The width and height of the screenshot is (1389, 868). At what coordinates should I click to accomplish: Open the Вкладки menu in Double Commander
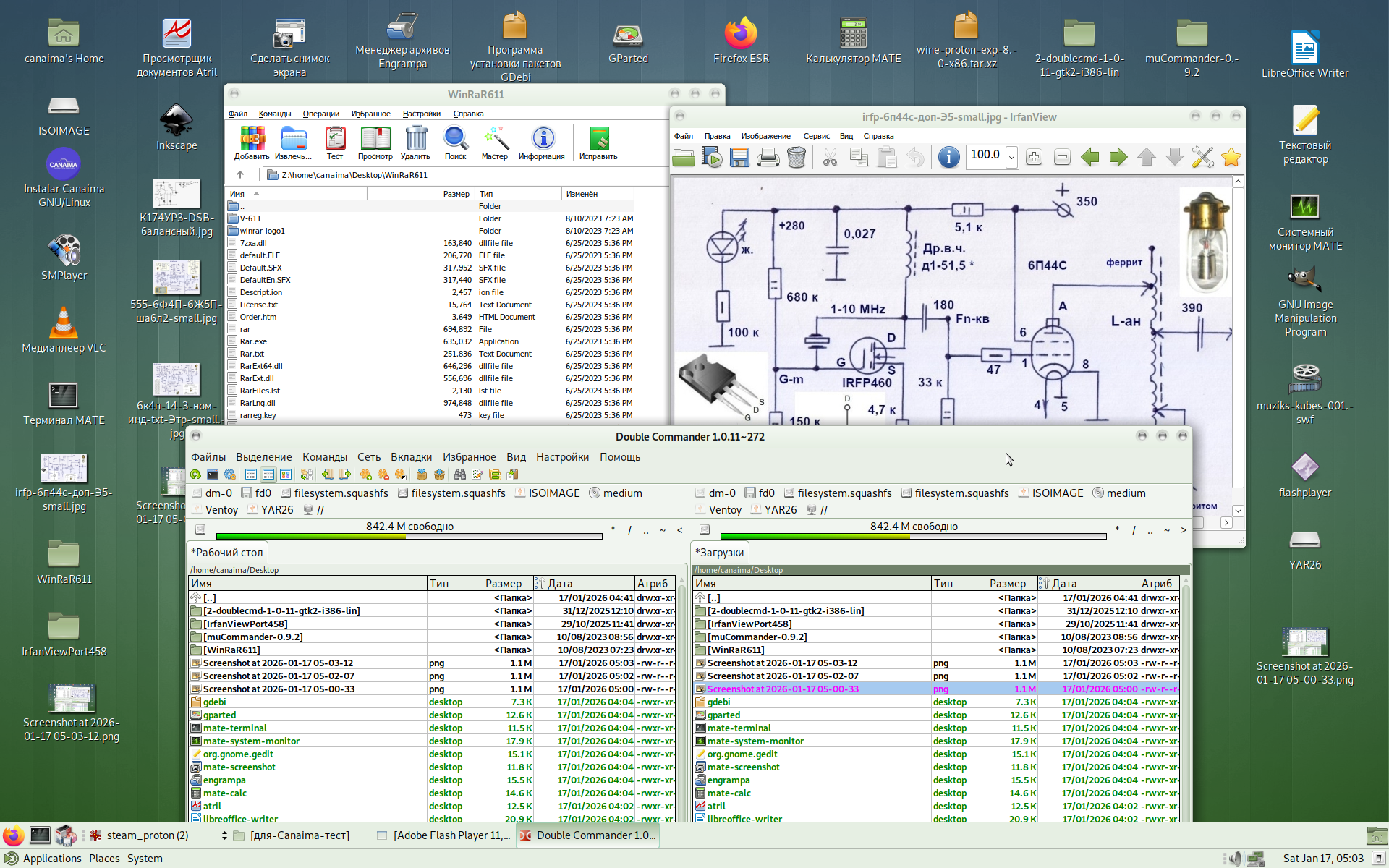(410, 457)
